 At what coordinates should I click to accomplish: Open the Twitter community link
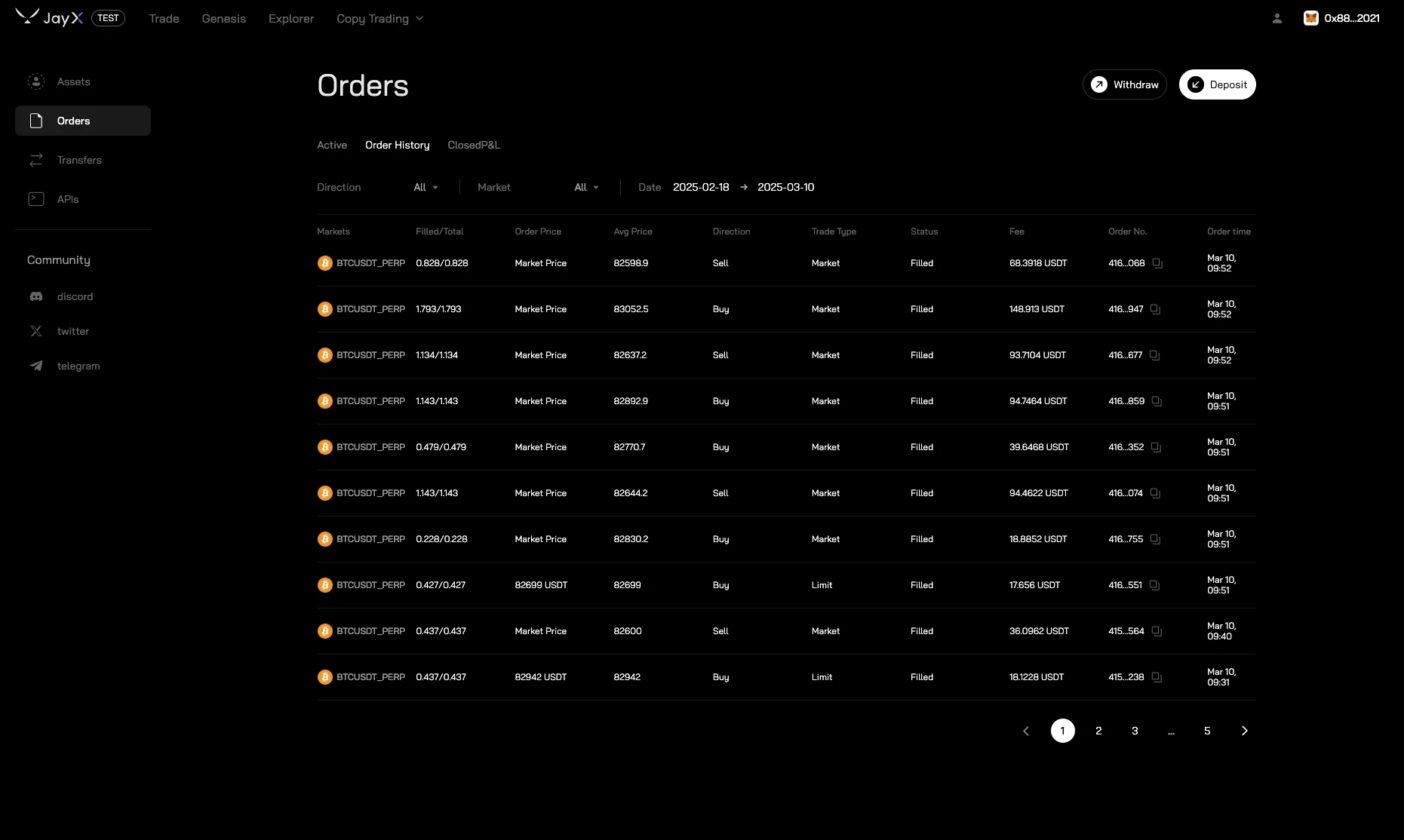(36, 332)
